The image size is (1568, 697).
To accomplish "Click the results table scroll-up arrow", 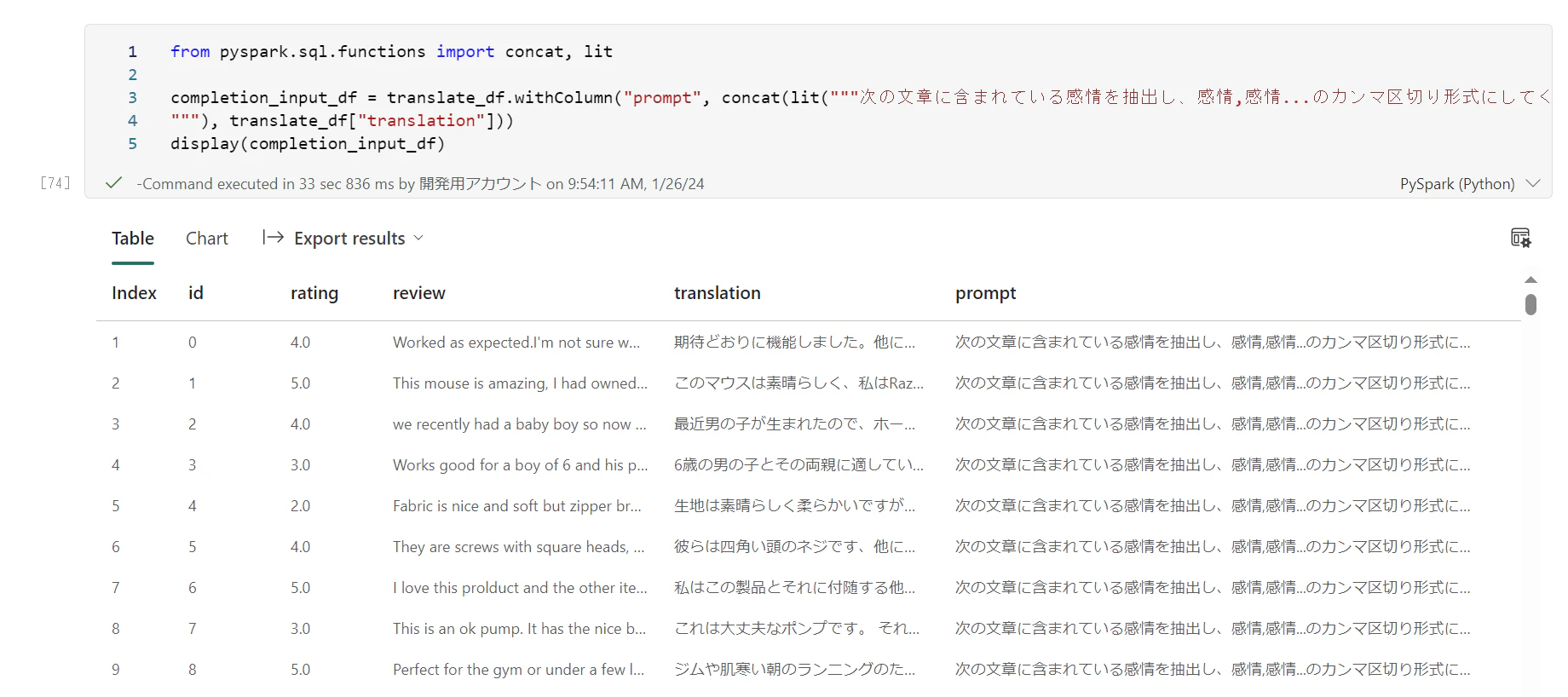I will 1531,279.
